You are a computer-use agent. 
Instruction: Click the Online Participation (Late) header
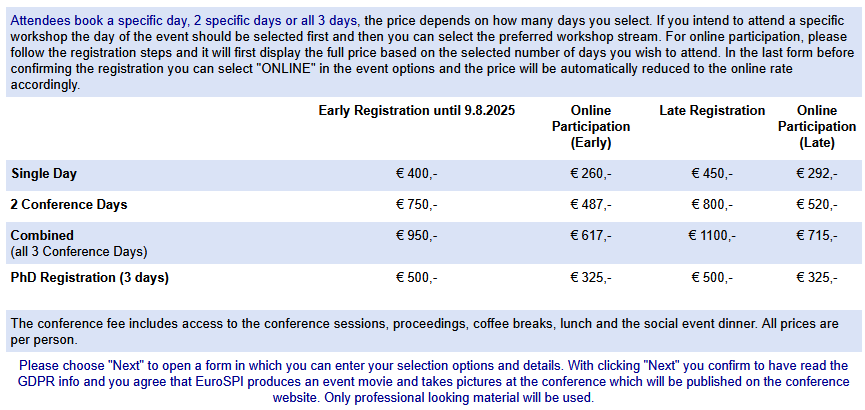coord(816,126)
